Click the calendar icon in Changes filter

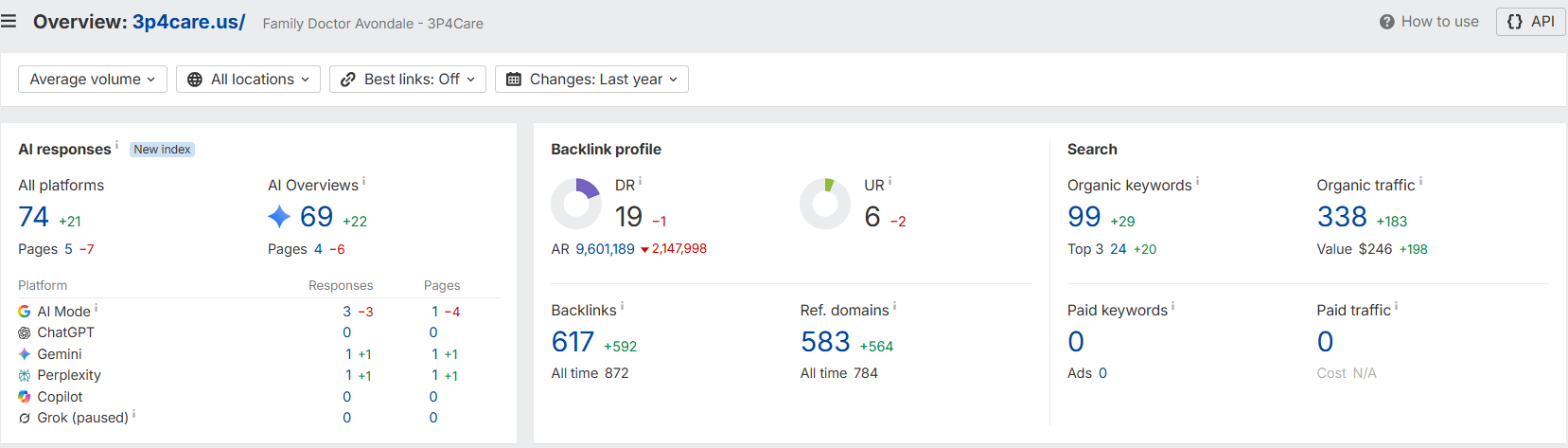pyautogui.click(x=514, y=79)
